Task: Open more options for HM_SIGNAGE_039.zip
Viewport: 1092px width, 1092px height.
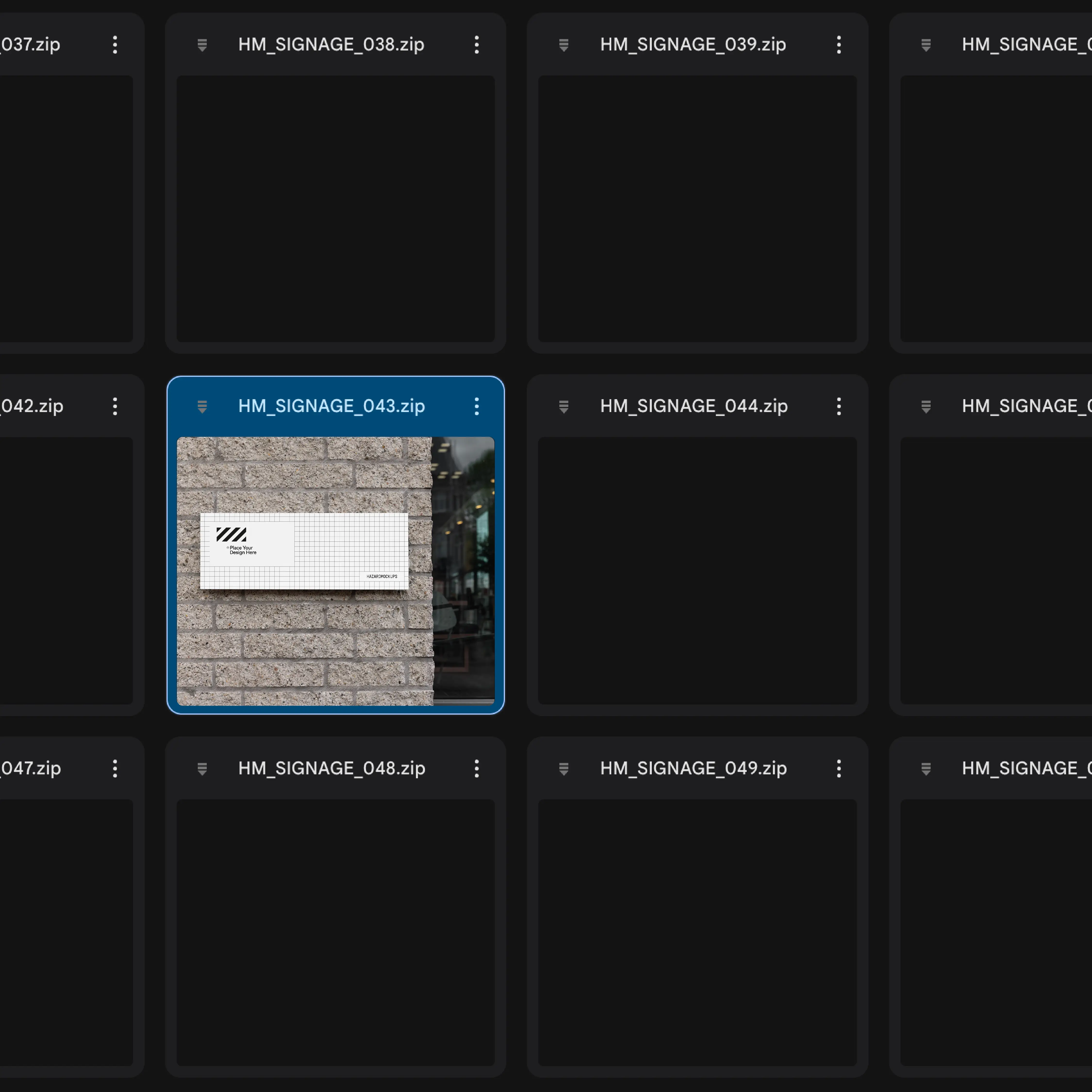Action: click(x=839, y=45)
